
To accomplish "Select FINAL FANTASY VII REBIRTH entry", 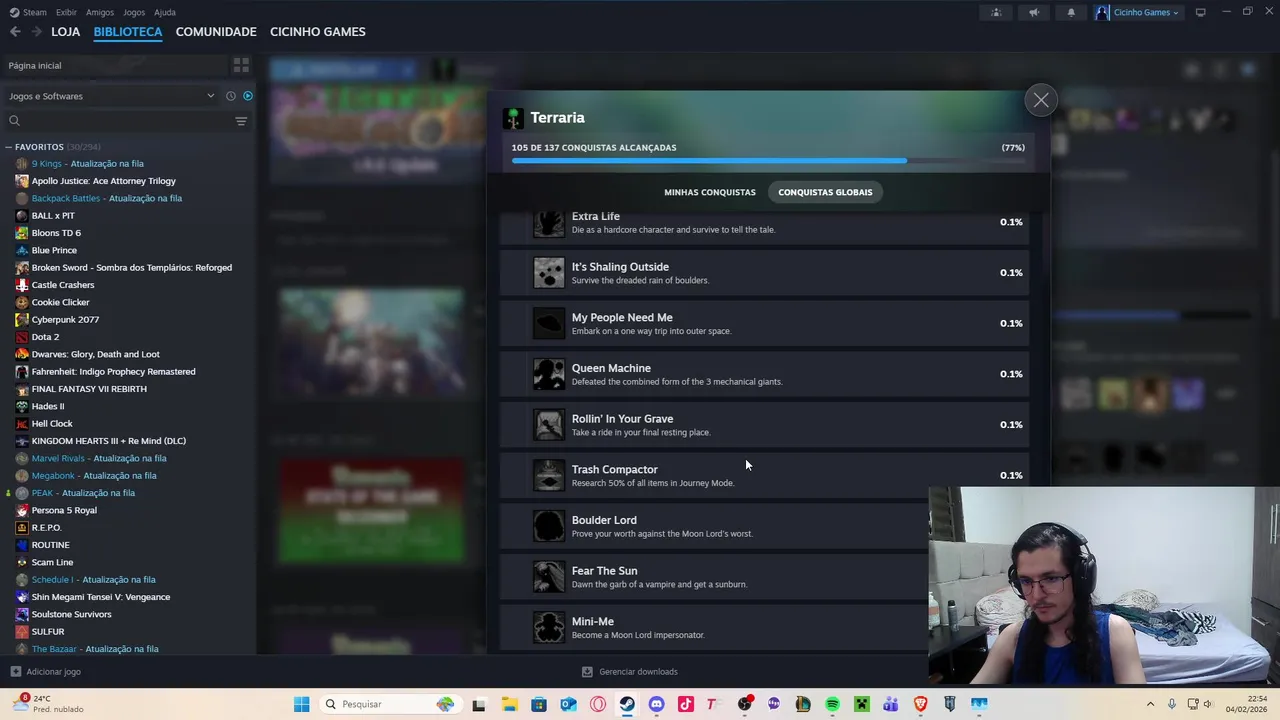I will 89,389.
